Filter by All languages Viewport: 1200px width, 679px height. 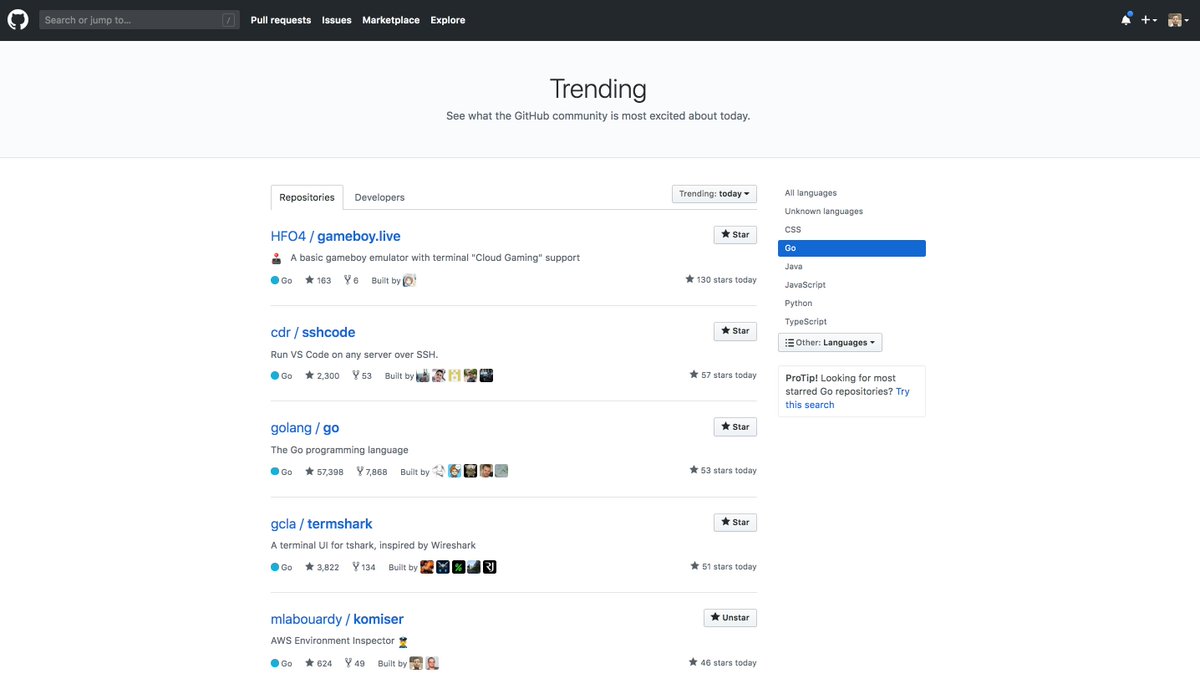click(x=811, y=193)
